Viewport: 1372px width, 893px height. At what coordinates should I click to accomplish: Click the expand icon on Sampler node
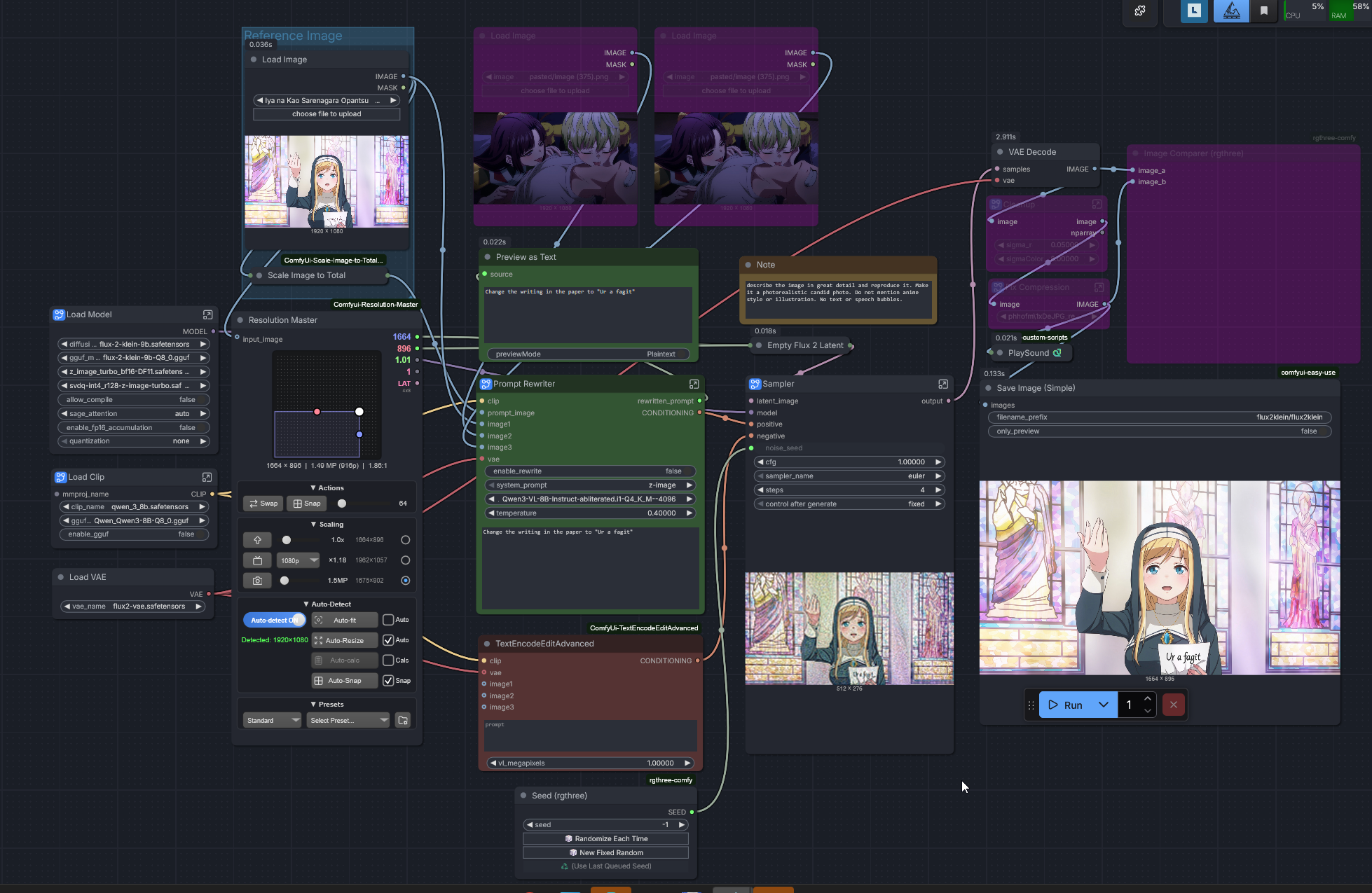(x=943, y=384)
